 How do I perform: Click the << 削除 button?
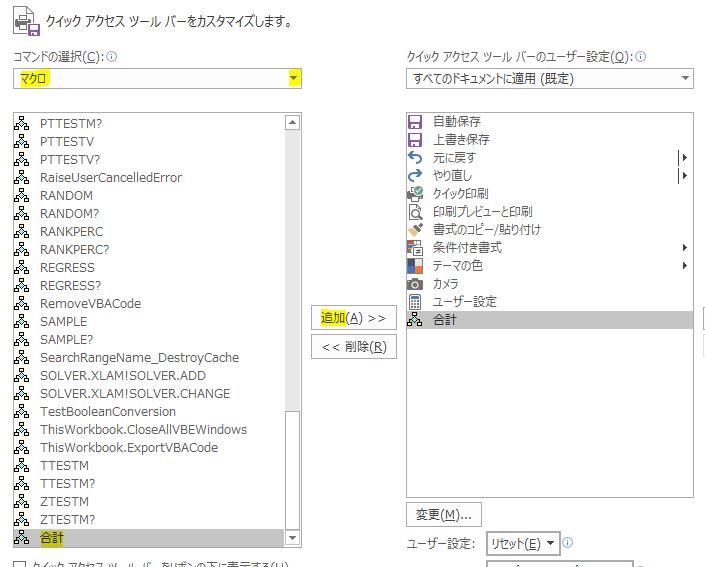click(x=353, y=347)
